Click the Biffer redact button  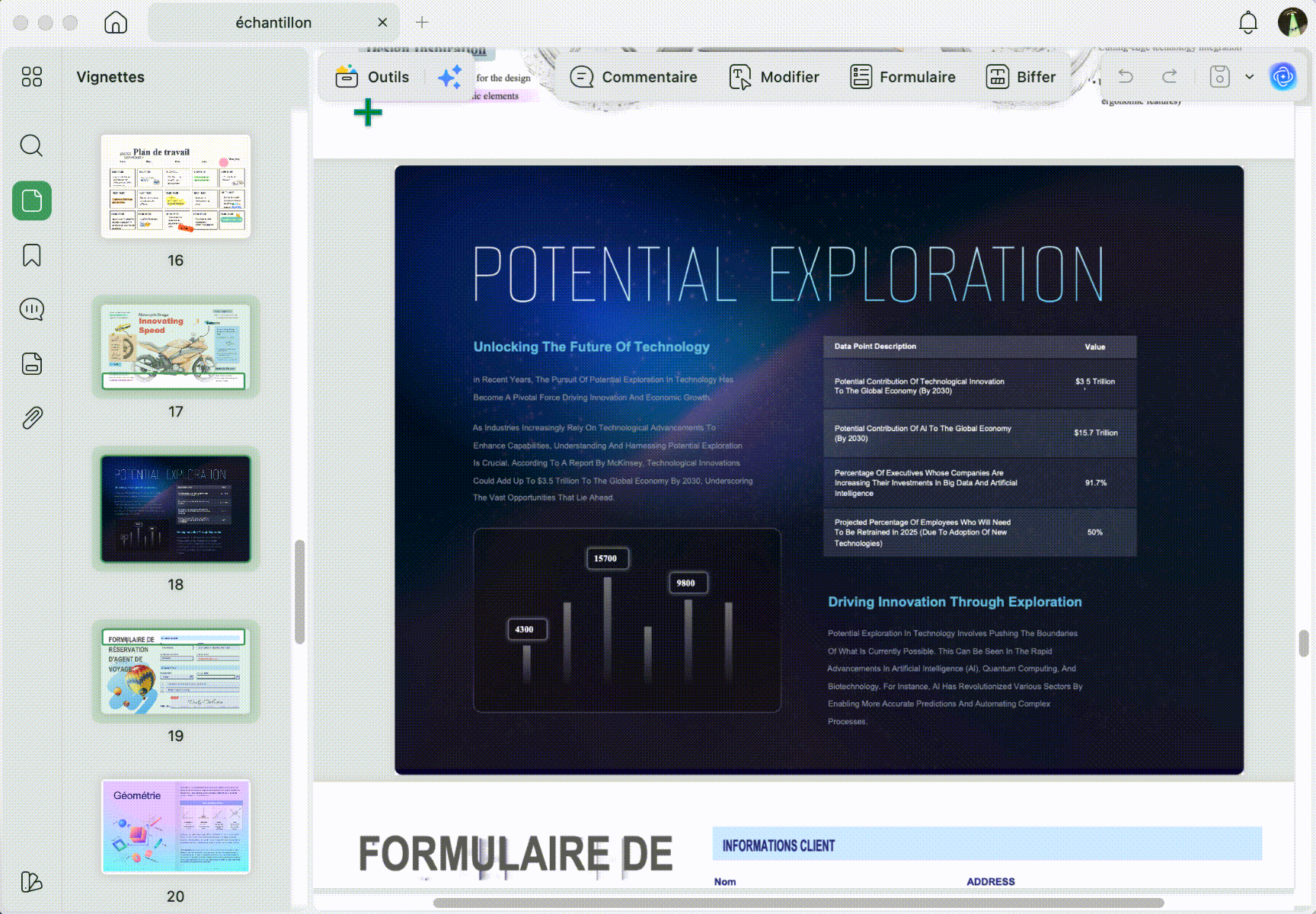tap(1021, 77)
